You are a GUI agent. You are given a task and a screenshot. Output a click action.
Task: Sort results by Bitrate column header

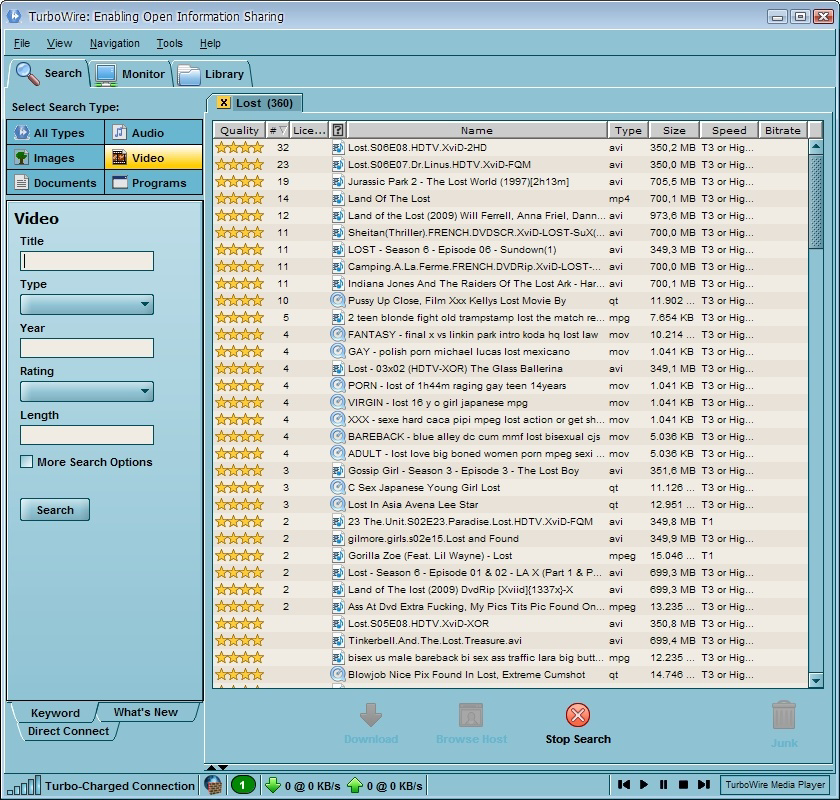783,130
